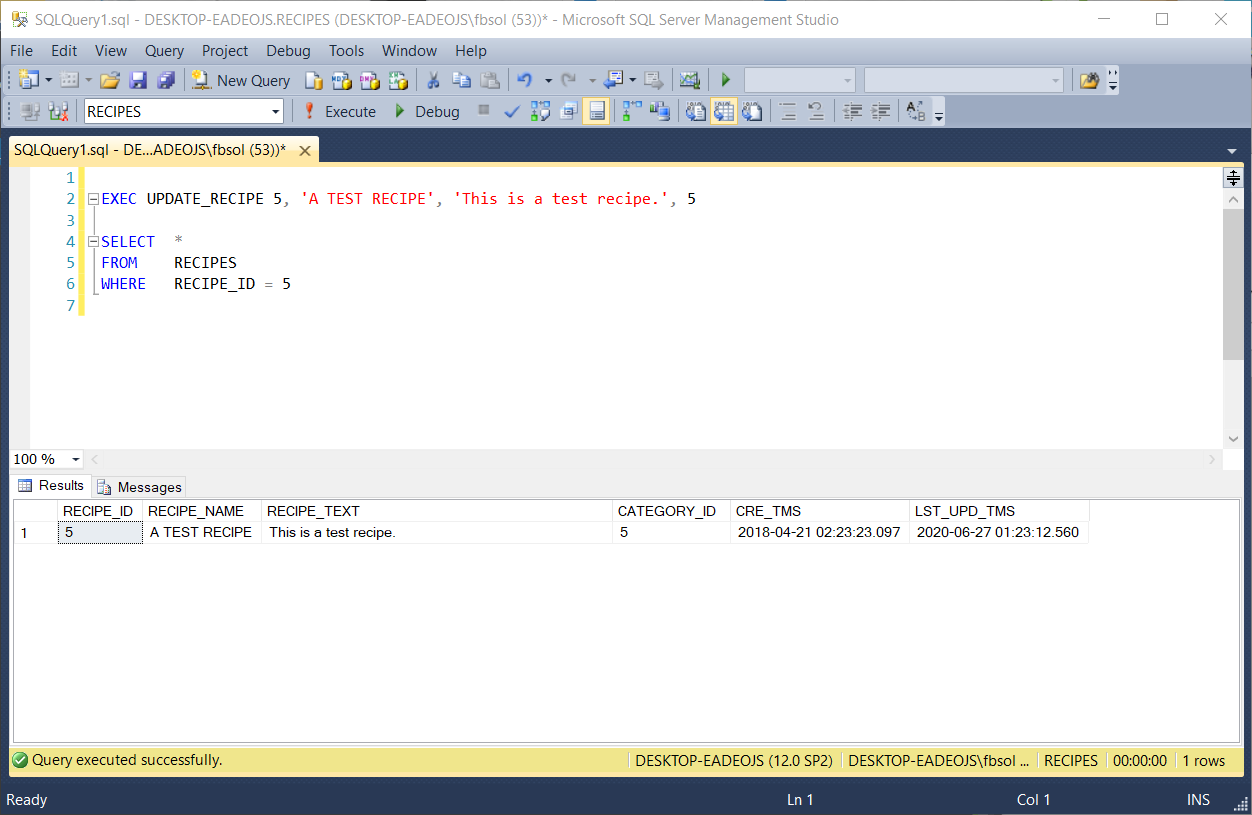Click the Execute query button
The image size is (1252, 815).
pyautogui.click(x=339, y=112)
